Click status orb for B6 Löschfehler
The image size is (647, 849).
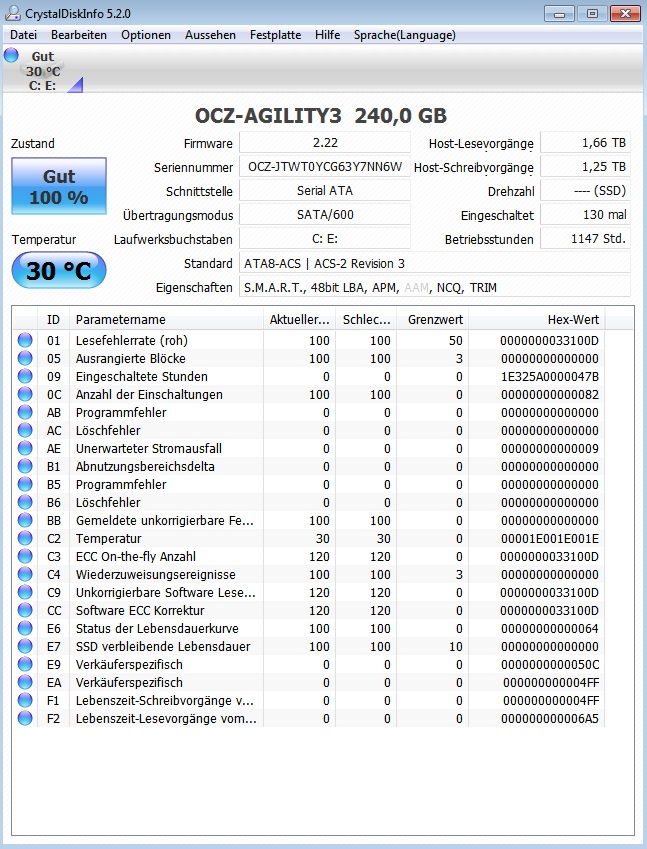[25, 502]
